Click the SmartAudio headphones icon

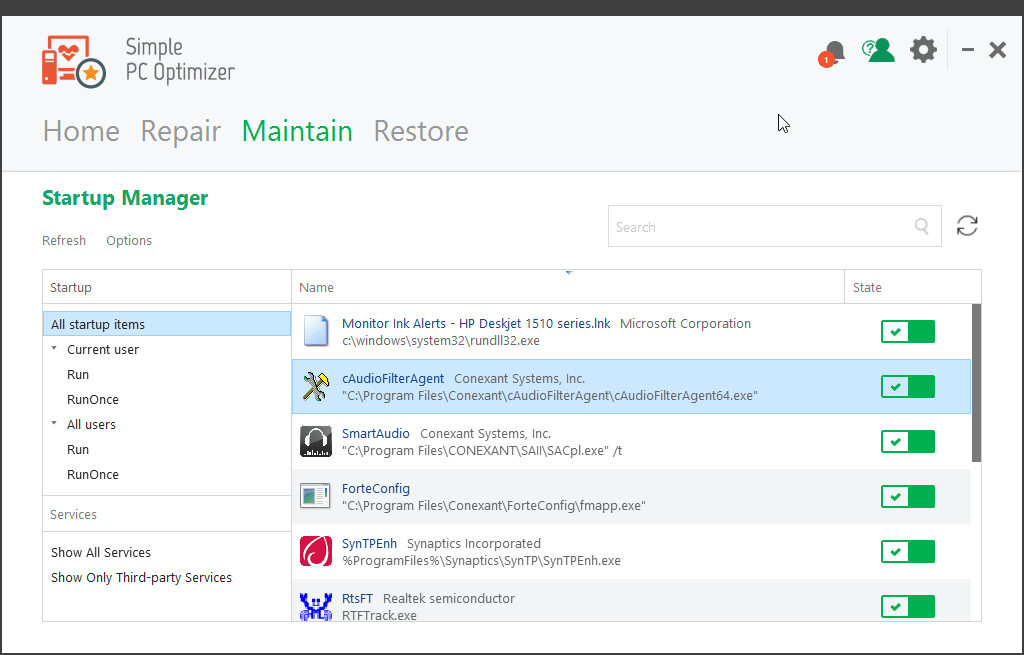pos(316,442)
